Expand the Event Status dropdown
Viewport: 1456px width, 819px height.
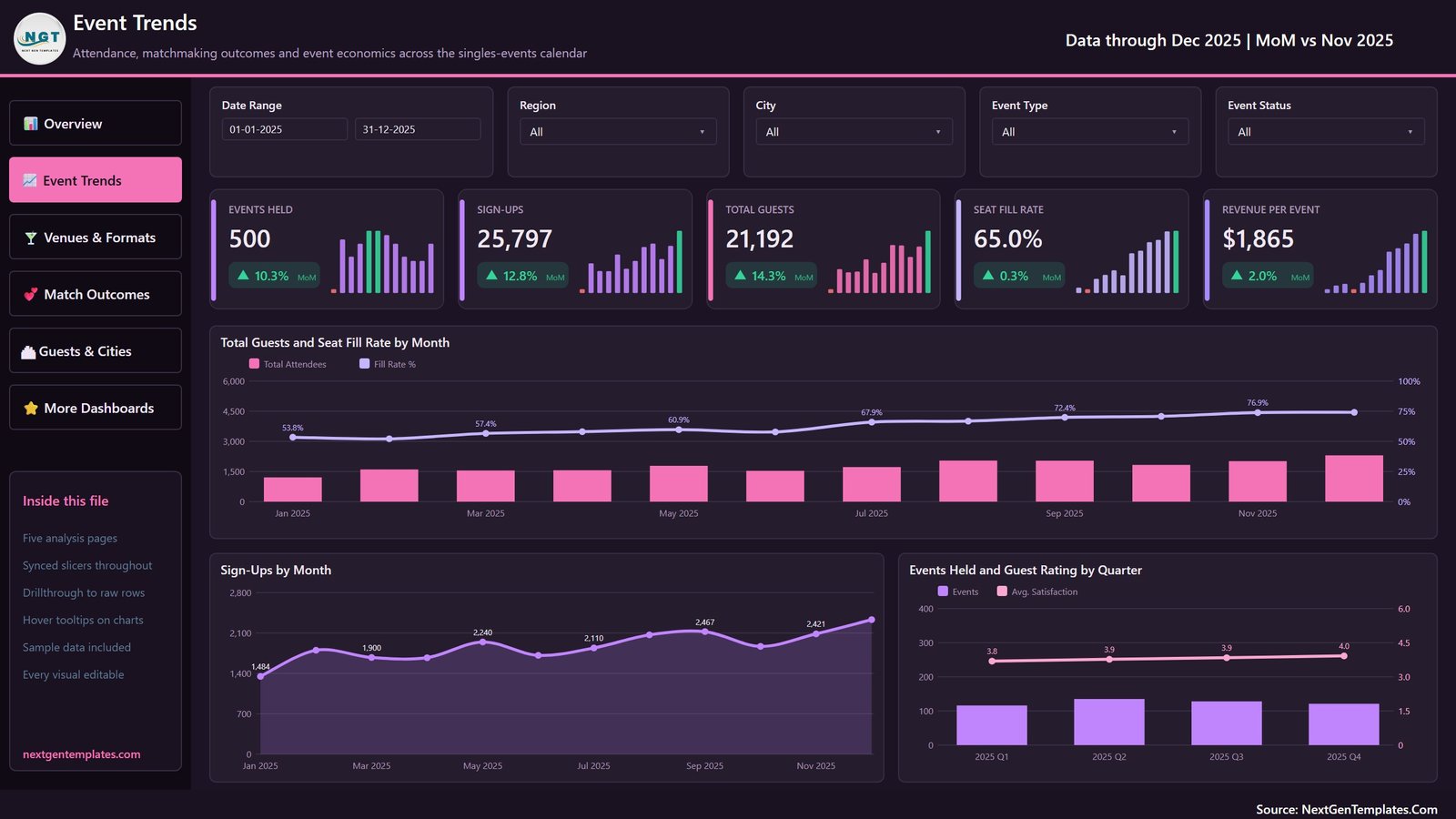coord(1326,132)
